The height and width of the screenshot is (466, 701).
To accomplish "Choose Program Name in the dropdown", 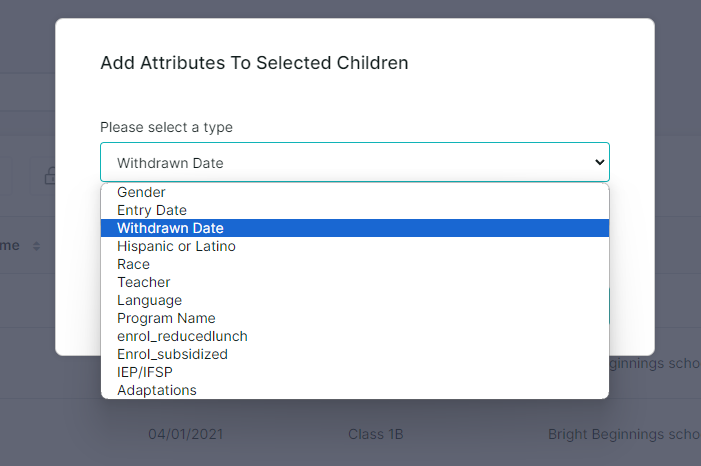I will 166,318.
